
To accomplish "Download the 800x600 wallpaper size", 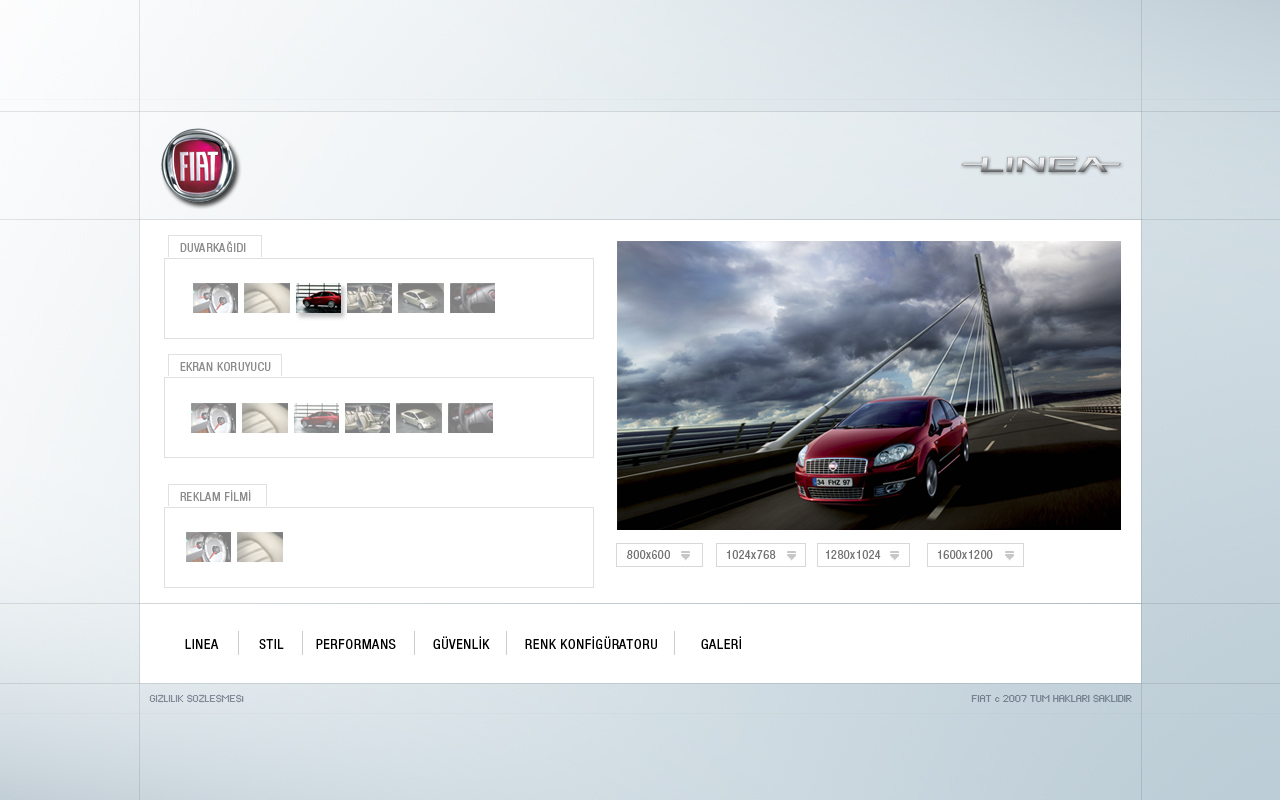I will pos(659,555).
